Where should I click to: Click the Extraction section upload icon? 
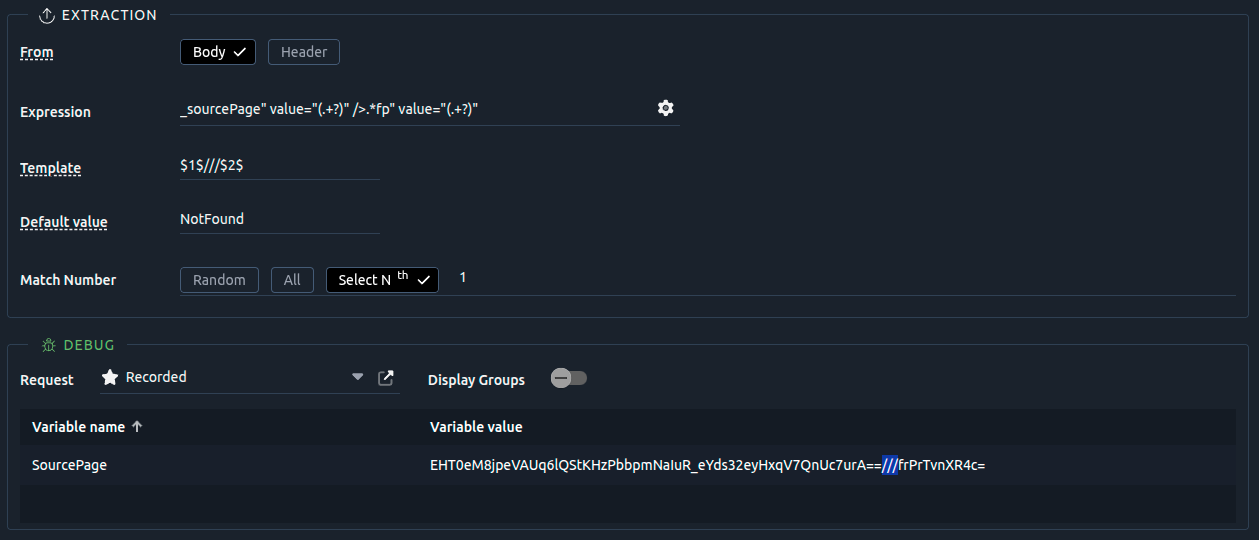point(46,15)
